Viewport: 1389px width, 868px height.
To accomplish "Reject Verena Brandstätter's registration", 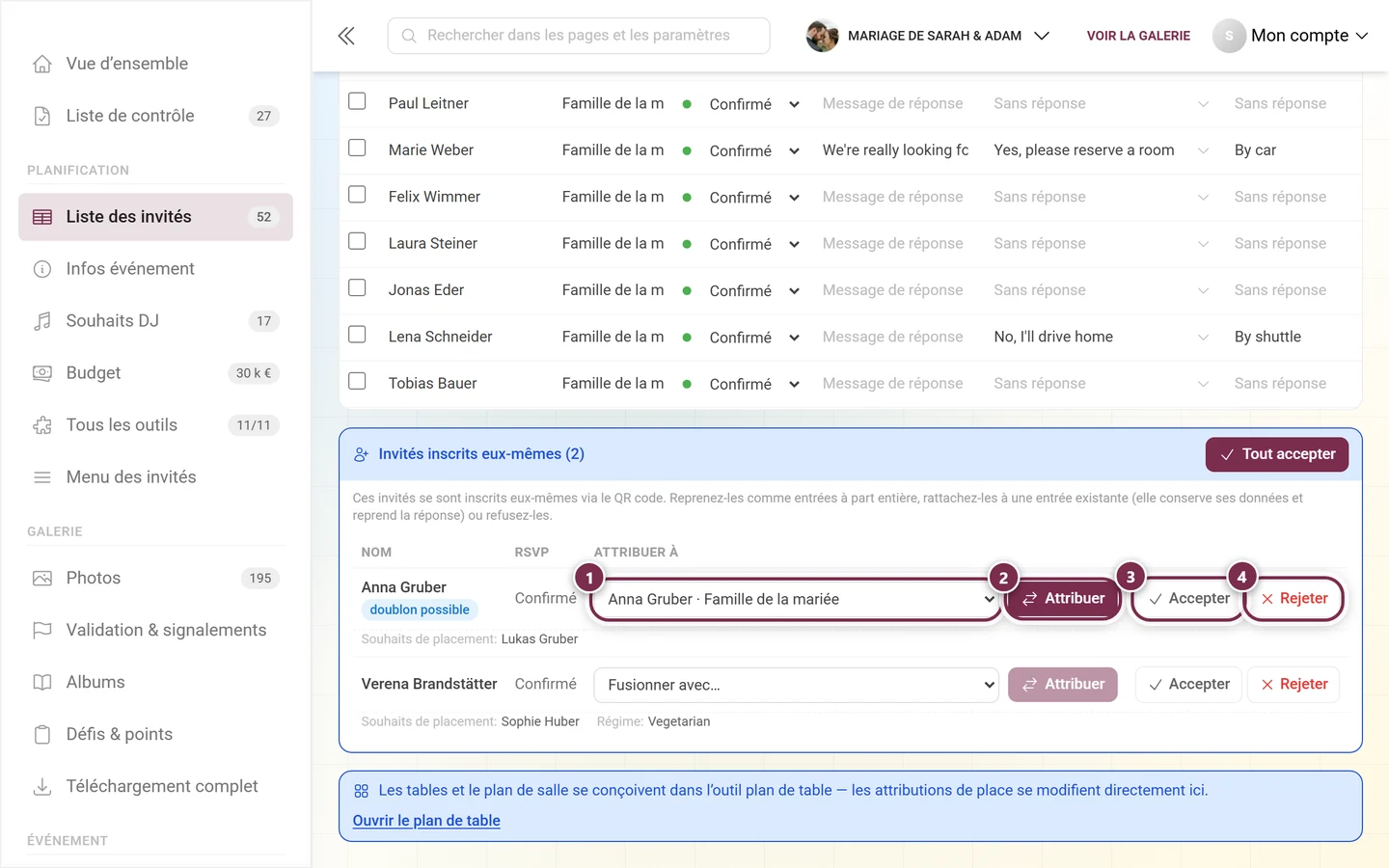I will (x=1294, y=685).
